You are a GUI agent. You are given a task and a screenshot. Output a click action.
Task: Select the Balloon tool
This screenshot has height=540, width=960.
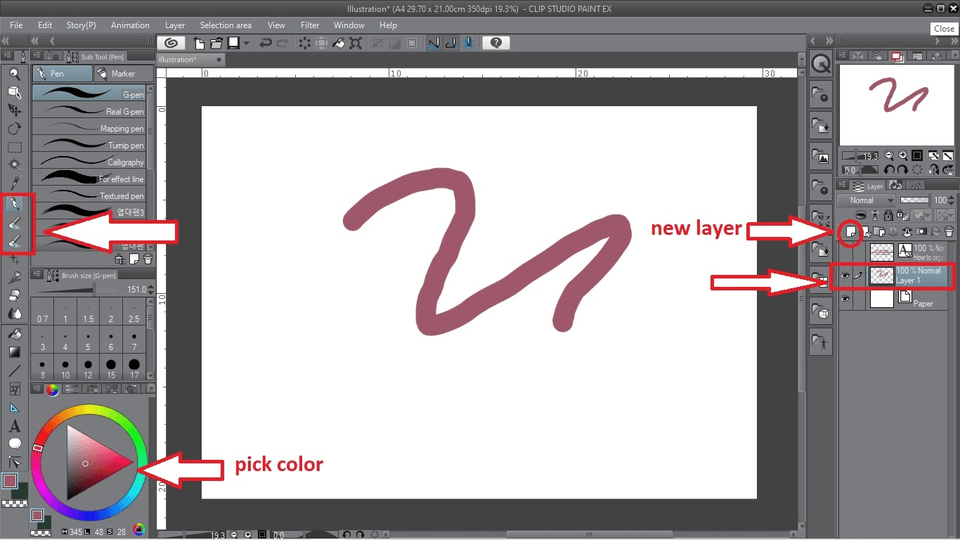[x=14, y=443]
